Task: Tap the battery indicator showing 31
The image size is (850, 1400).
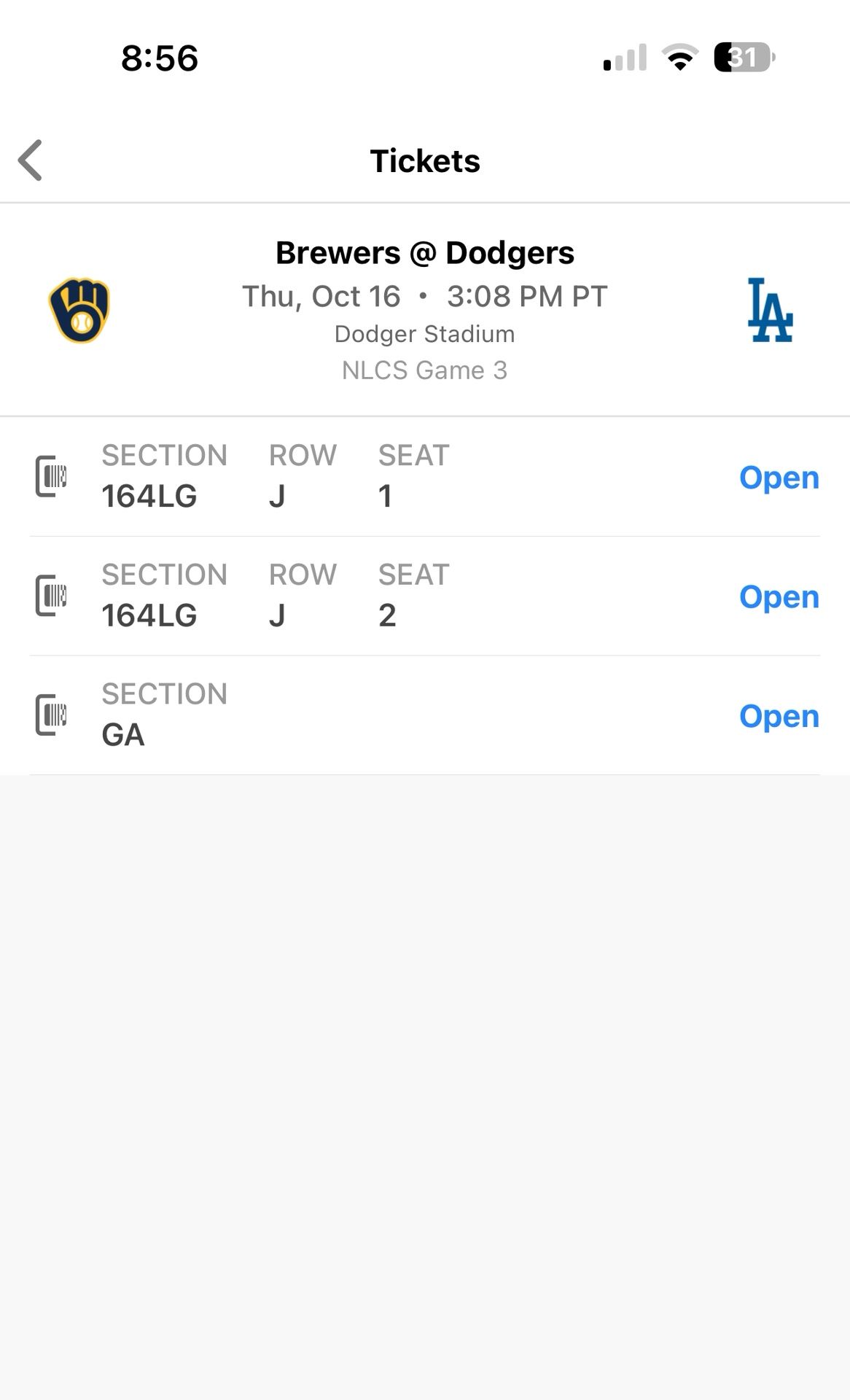Action: (x=744, y=58)
